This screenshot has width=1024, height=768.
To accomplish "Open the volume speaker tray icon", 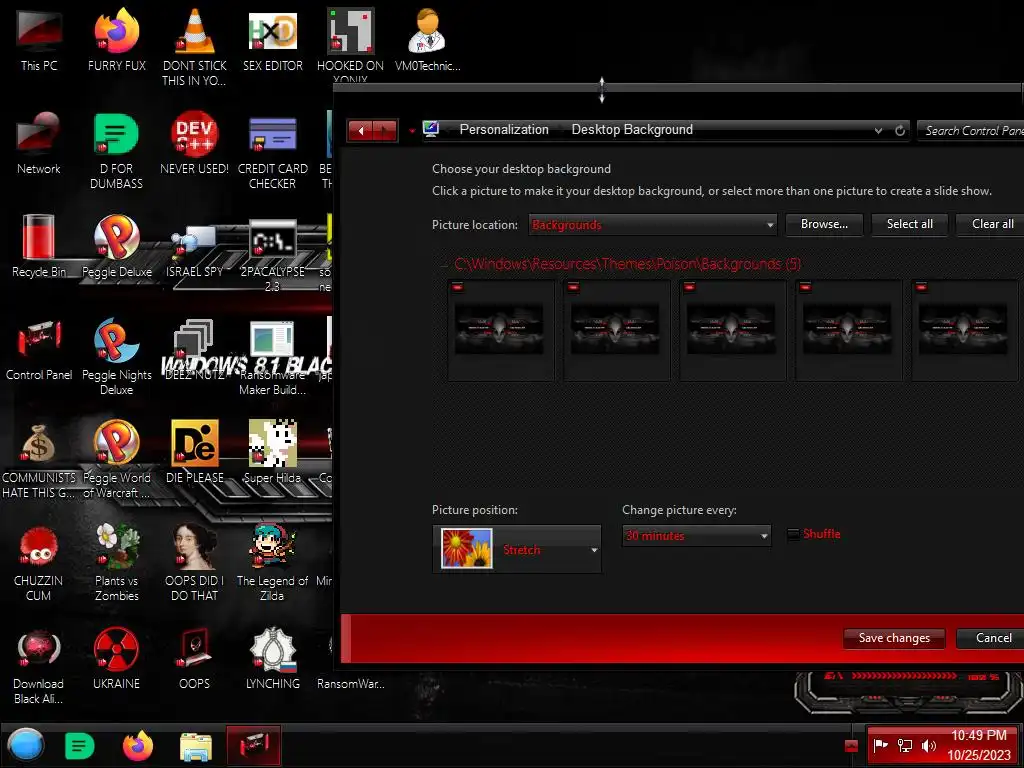I will [928, 746].
